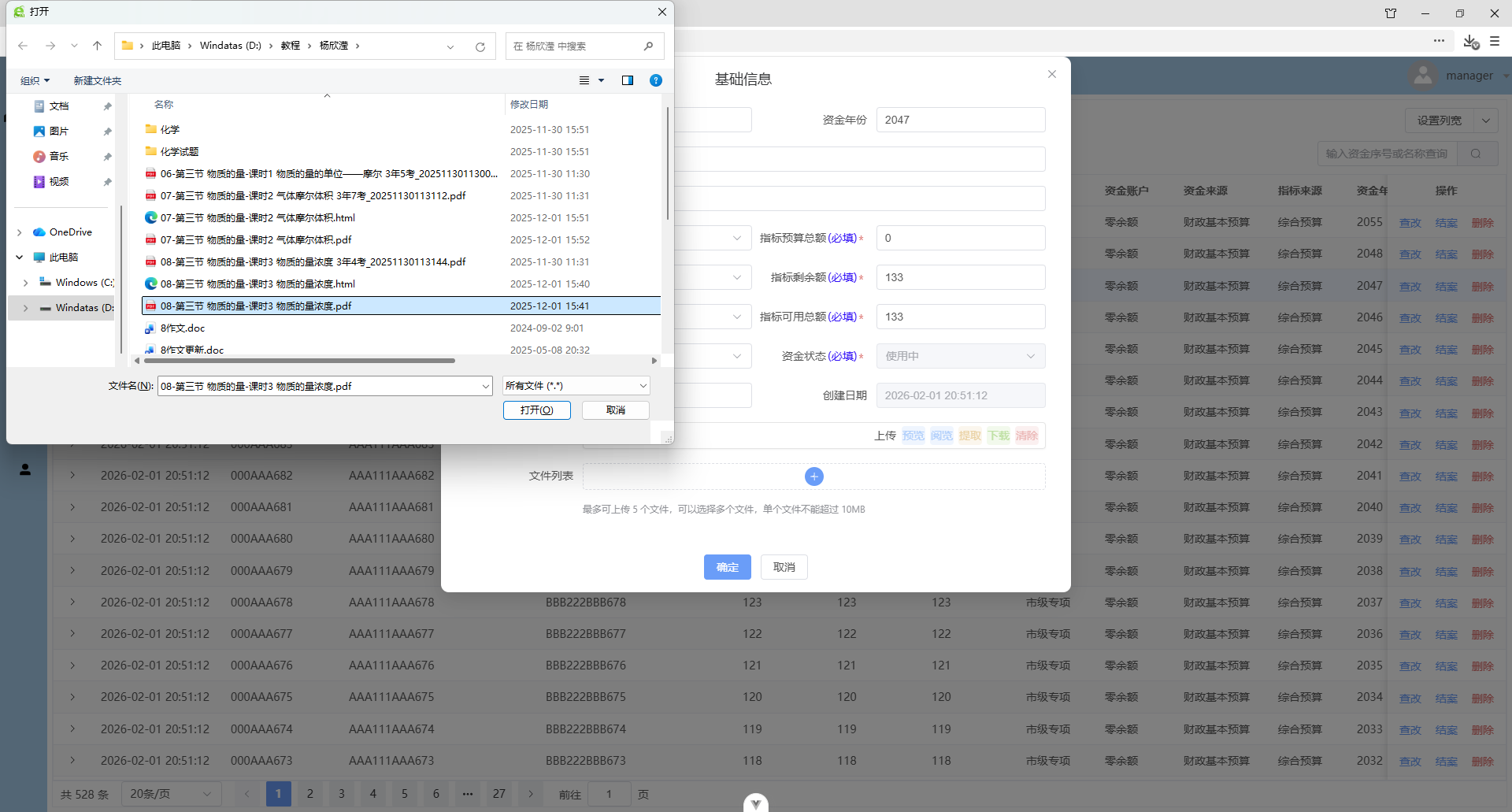Image resolution: width=1512 pixels, height=812 pixels.
Task: Go to next page arrow
Action: point(531,794)
